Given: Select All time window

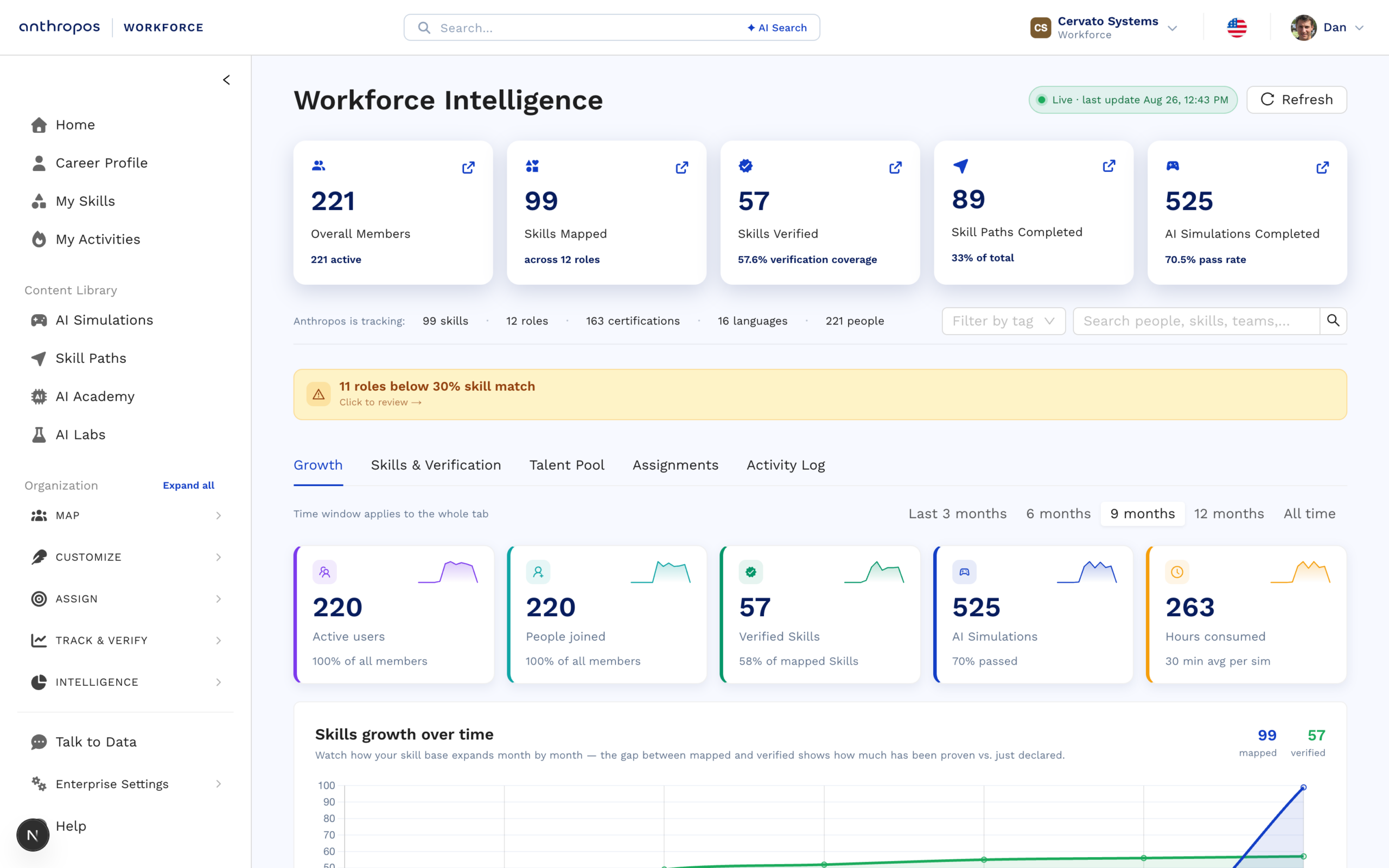Looking at the screenshot, I should click(1309, 514).
